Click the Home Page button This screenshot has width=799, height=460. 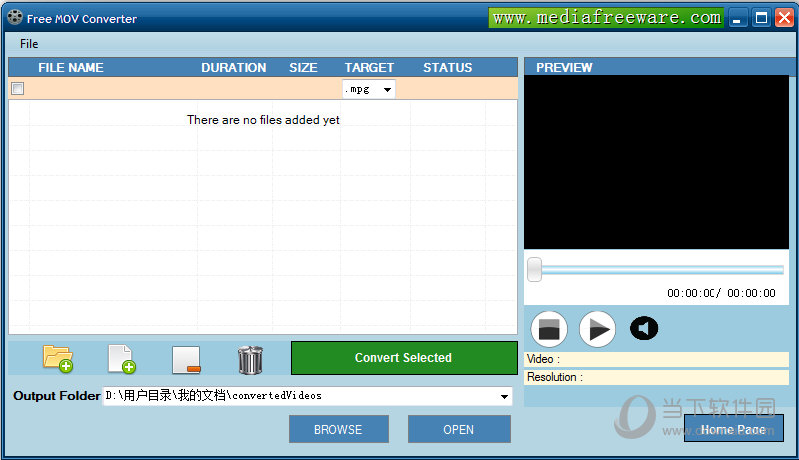(x=733, y=429)
